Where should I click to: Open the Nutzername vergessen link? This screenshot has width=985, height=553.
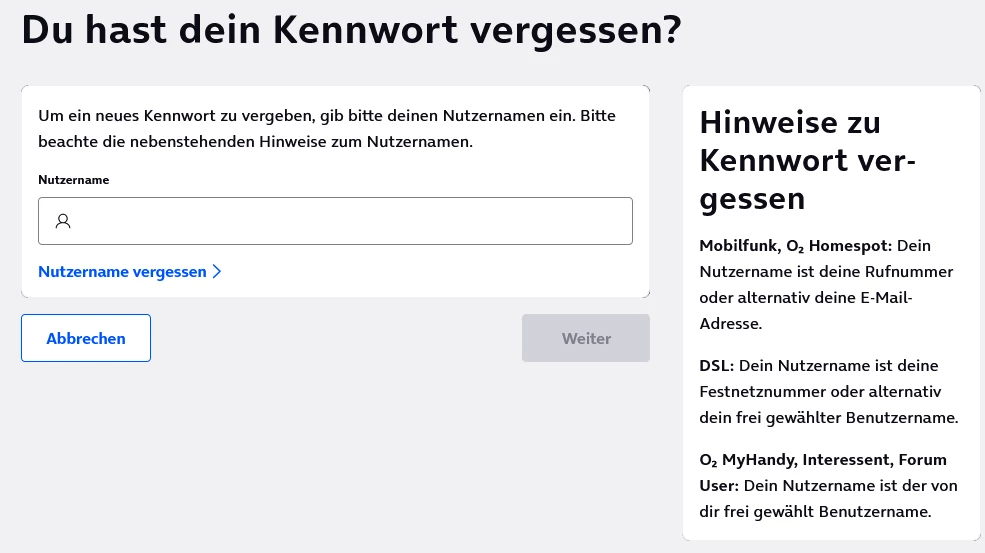coord(122,272)
